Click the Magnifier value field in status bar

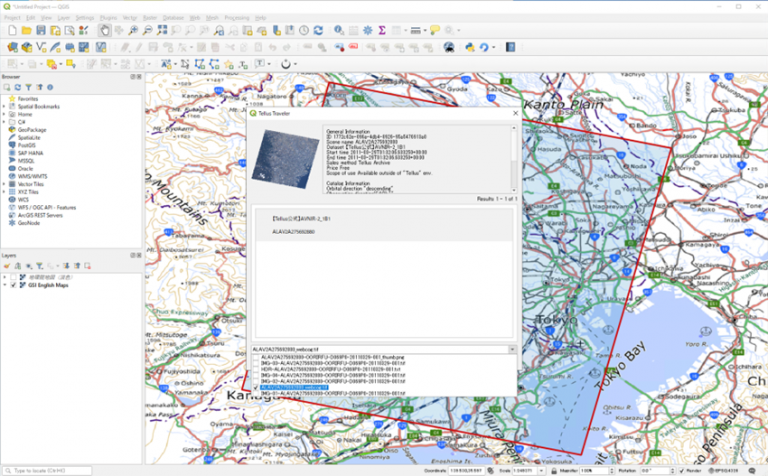coord(594,471)
